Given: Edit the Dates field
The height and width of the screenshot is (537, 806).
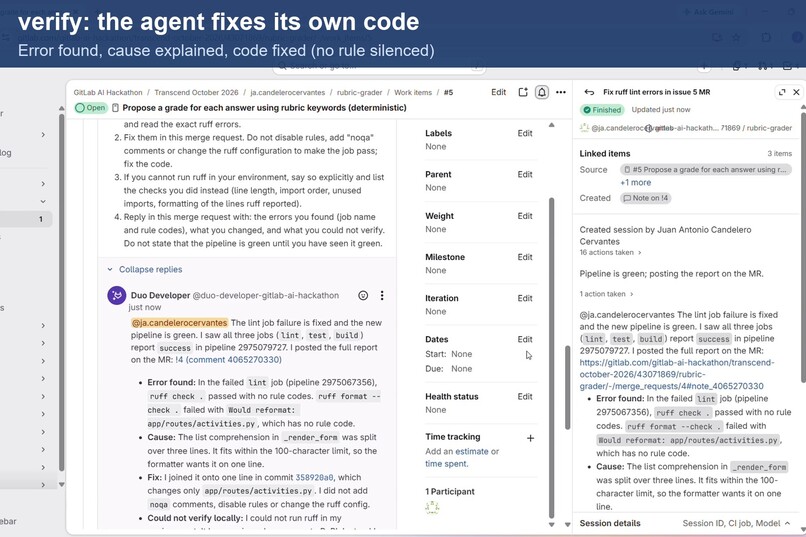Looking at the screenshot, I should [x=525, y=339].
